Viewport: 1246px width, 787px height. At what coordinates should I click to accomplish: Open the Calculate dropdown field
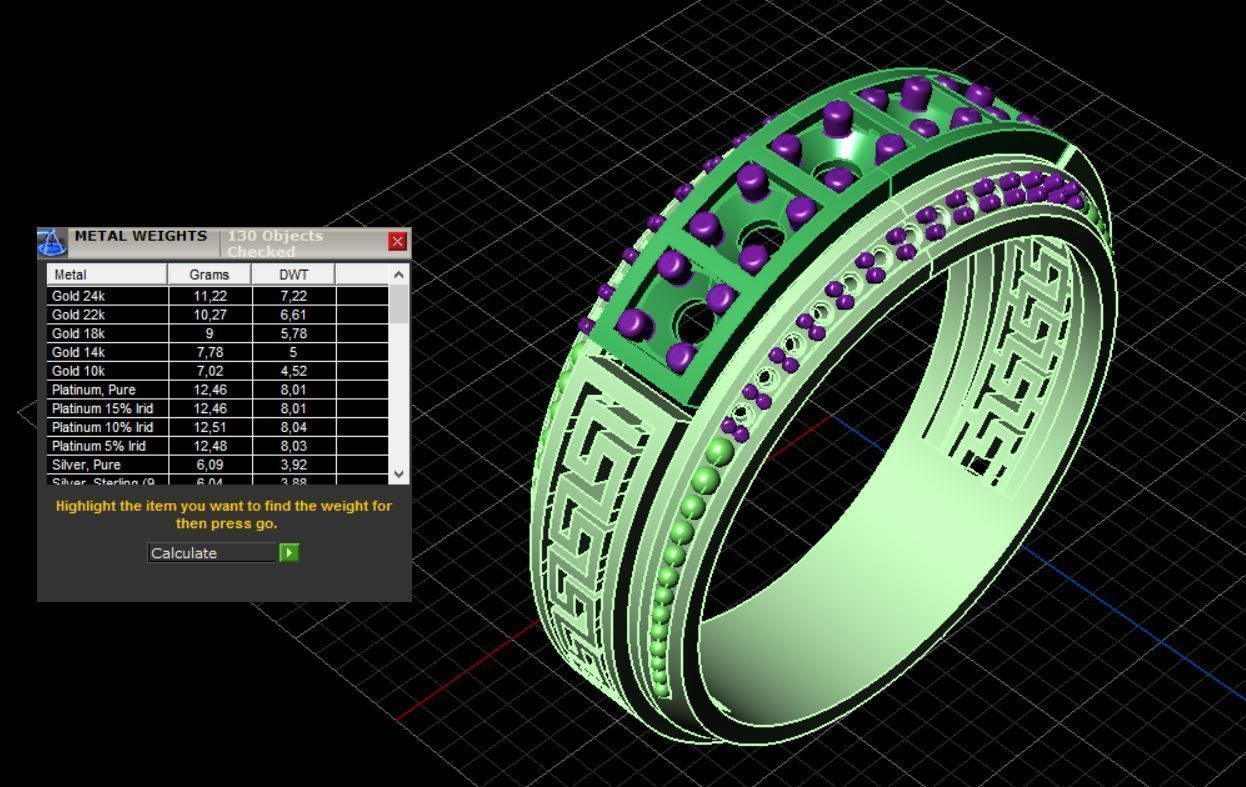click(212, 553)
